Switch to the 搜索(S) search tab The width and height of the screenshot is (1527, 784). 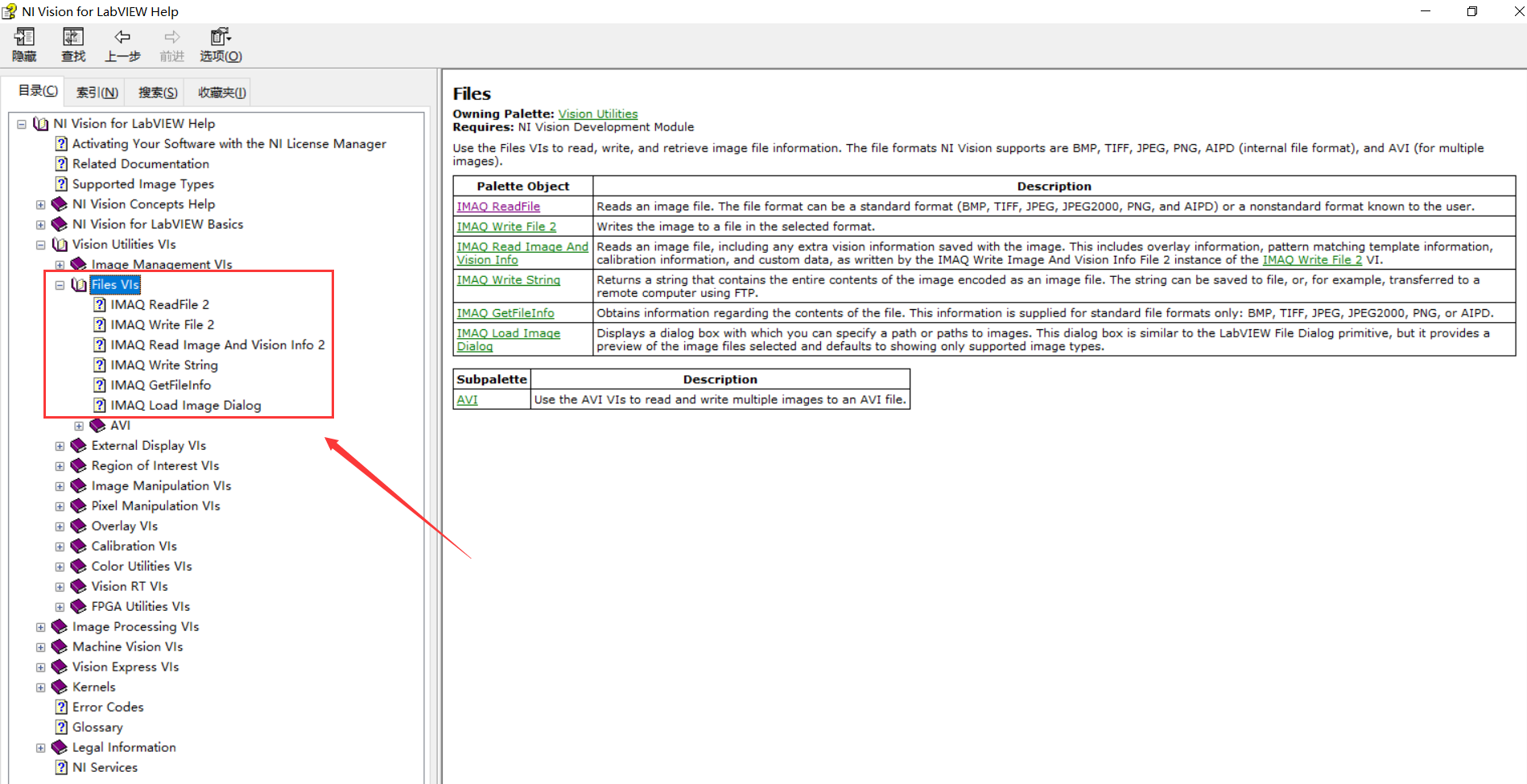(158, 93)
